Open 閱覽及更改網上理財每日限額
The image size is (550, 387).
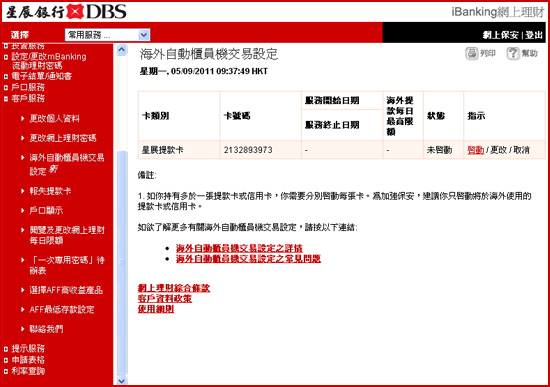coord(67,235)
